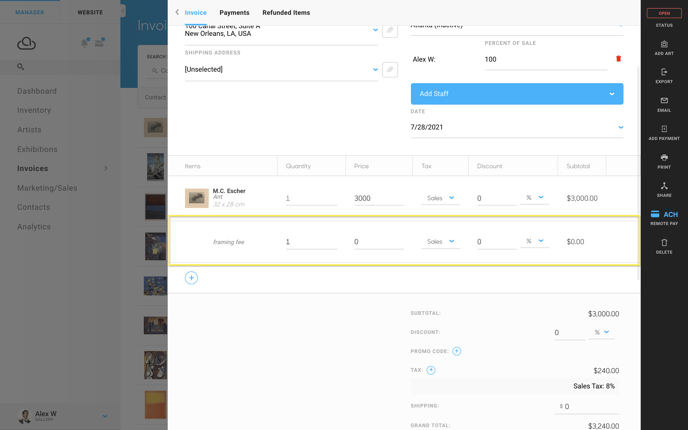Open the Shipping Address Unselected dropdown
Screen dimensions: 688x430
pyautogui.click(x=281, y=69)
